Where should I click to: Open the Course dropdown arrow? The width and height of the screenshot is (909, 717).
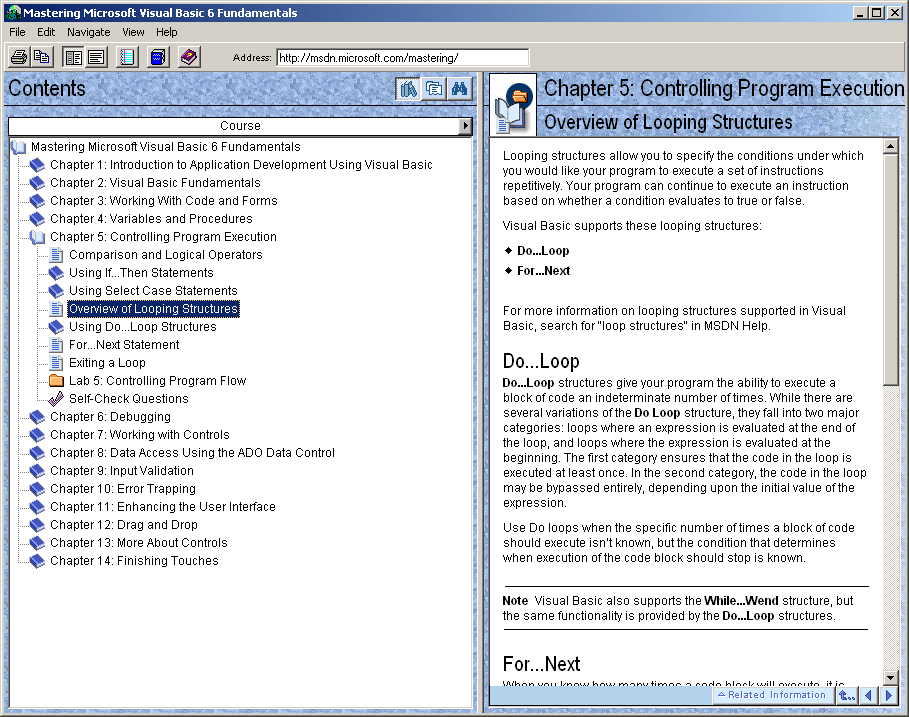[465, 126]
